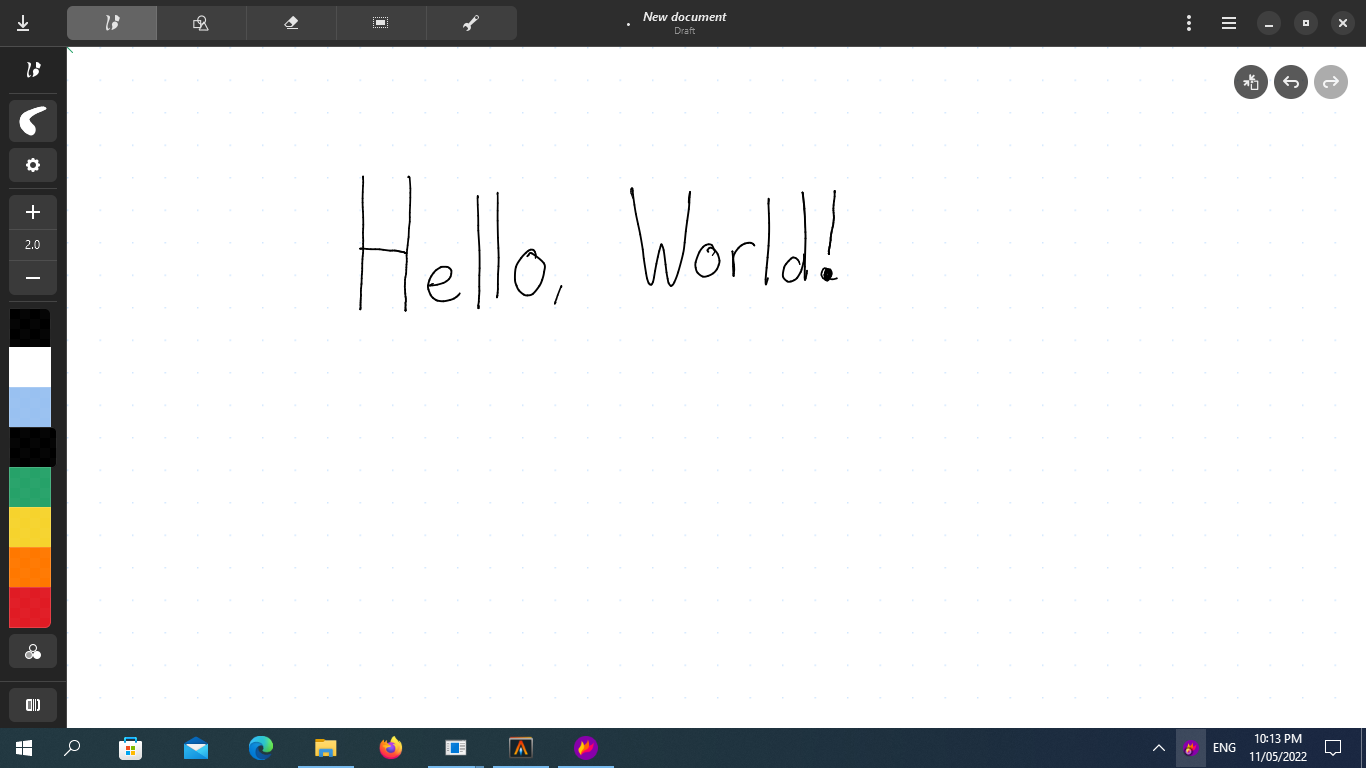Save the document with the download icon
Image resolution: width=1366 pixels, height=768 pixels.
pyautogui.click(x=23, y=23)
